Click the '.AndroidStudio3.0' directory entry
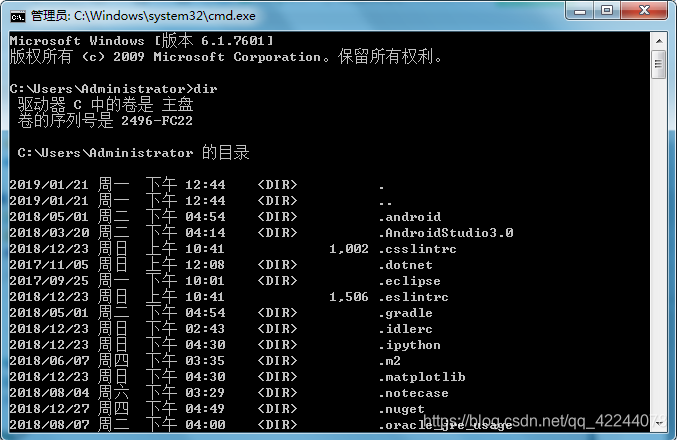 click(446, 233)
